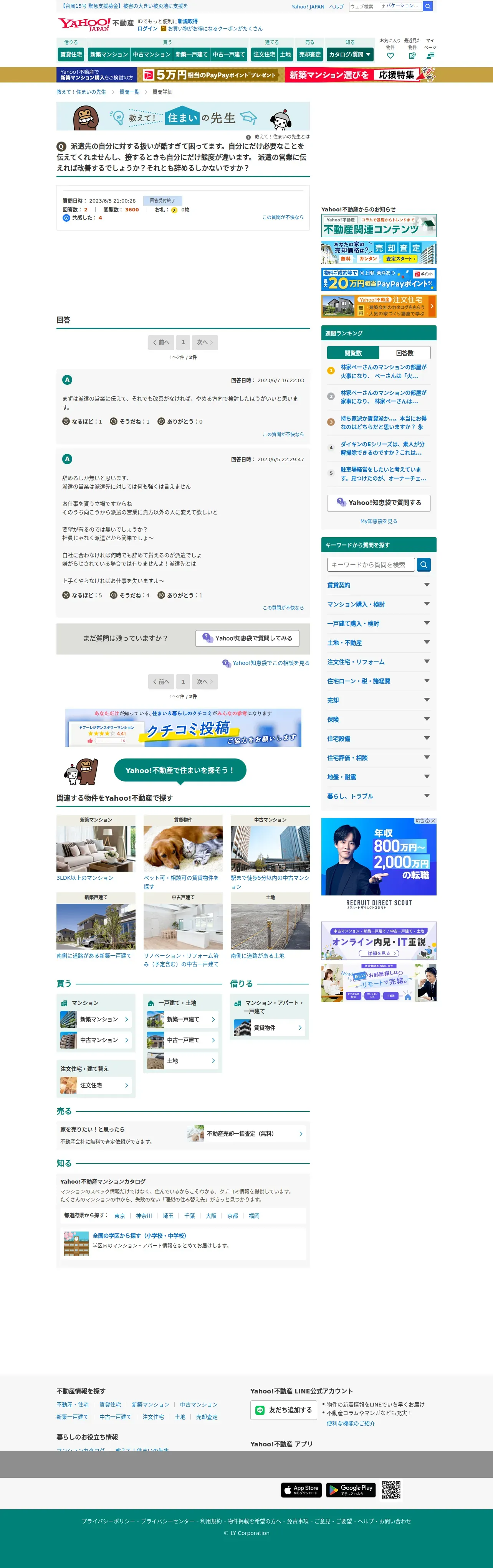Expand the 一戸建て購入・検討 category
Viewport: 493px width, 1568px height.
coord(379,623)
